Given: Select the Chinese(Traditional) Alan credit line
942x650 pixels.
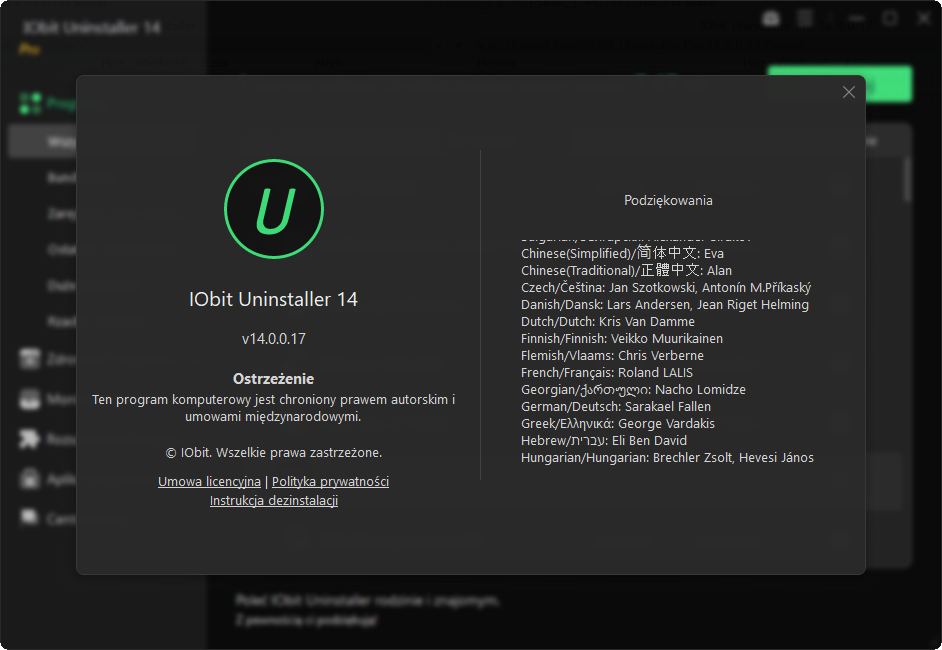Looking at the screenshot, I should point(627,270).
